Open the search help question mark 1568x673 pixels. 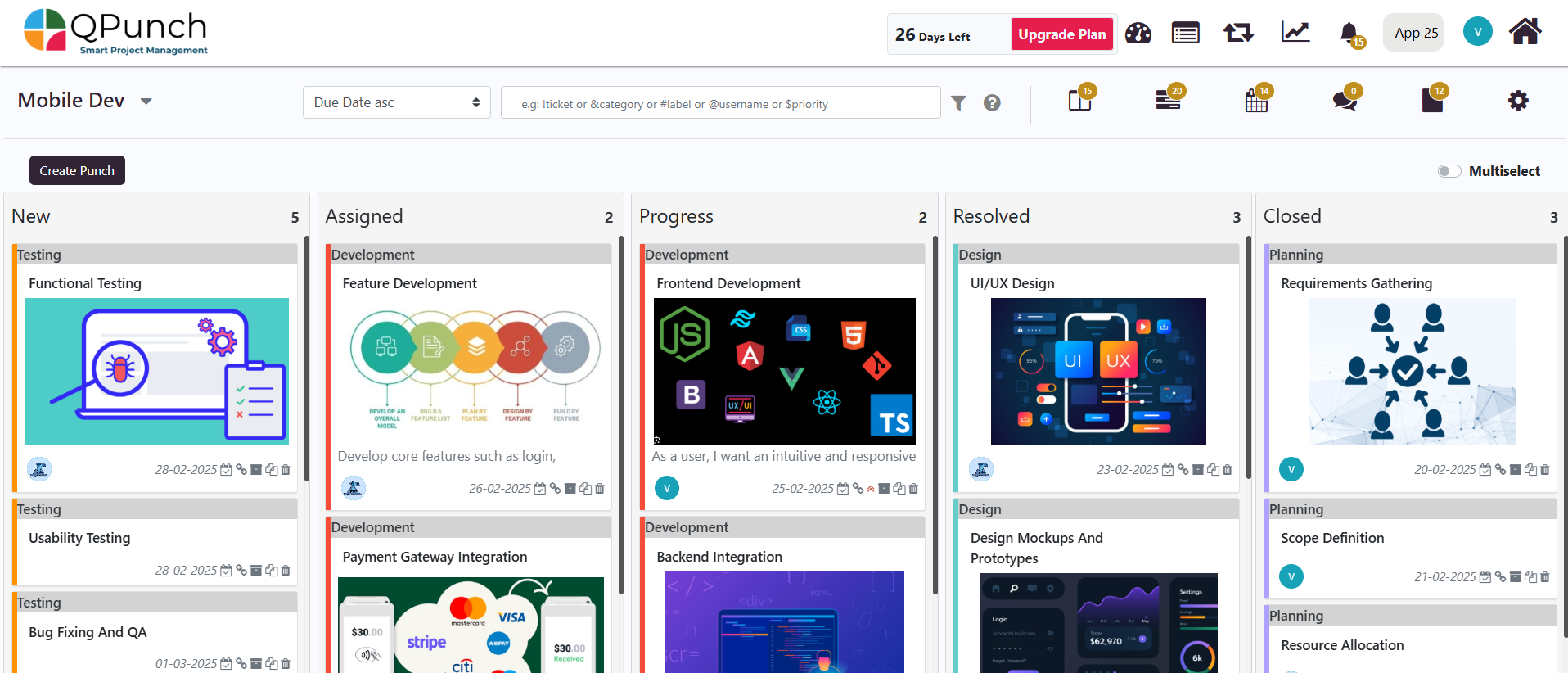[x=992, y=103]
